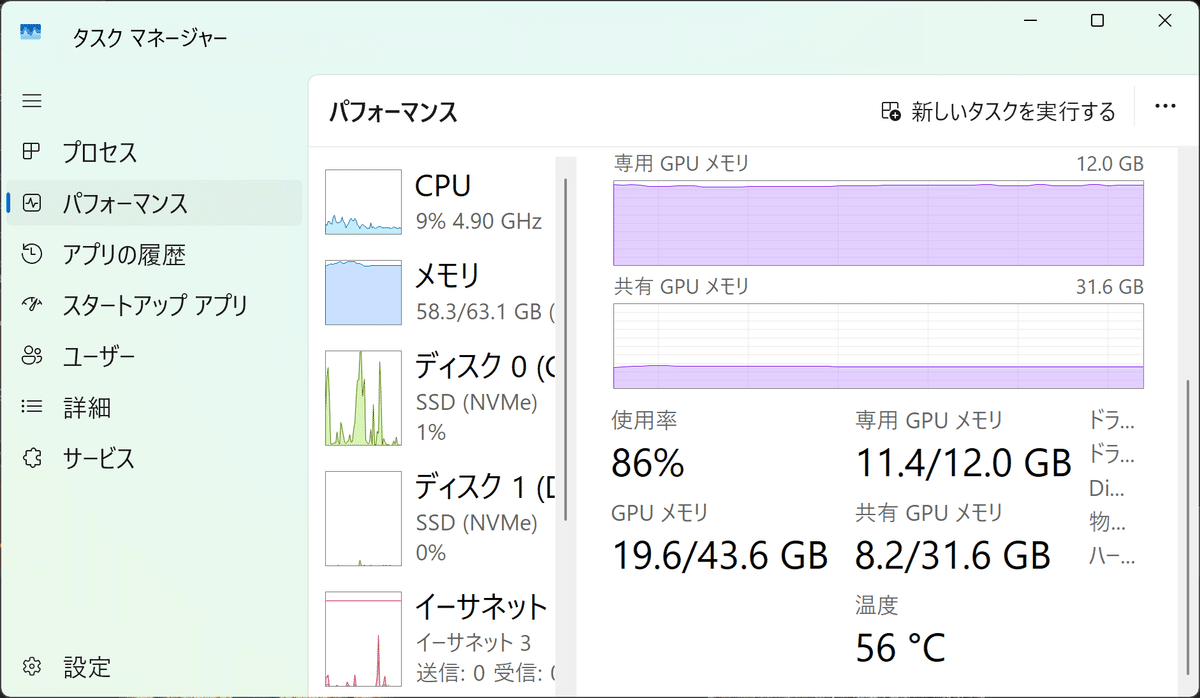
Task: Open the ユーザー section
Action: [x=30, y=355]
